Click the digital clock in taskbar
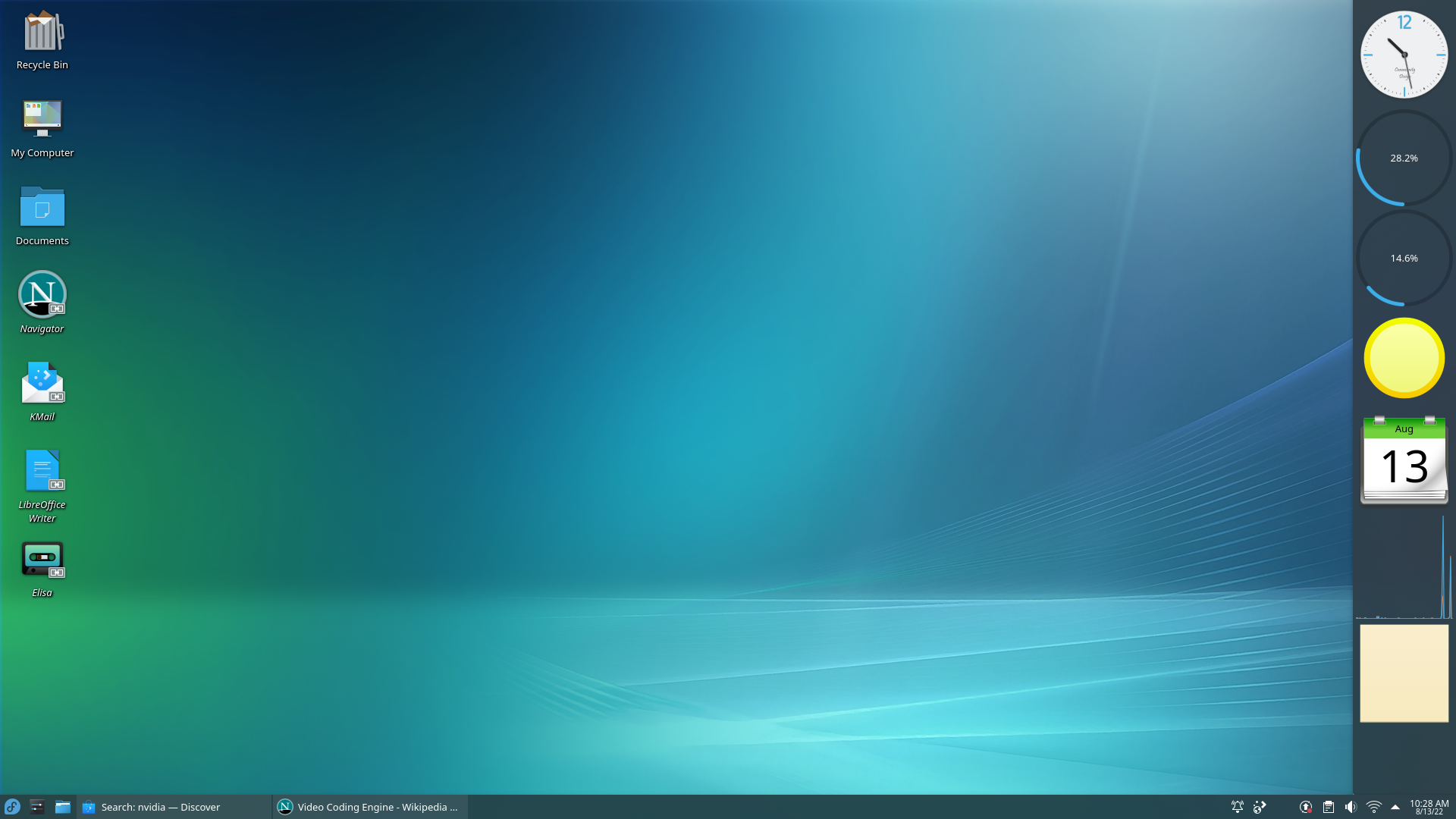1456x819 pixels. (1429, 807)
